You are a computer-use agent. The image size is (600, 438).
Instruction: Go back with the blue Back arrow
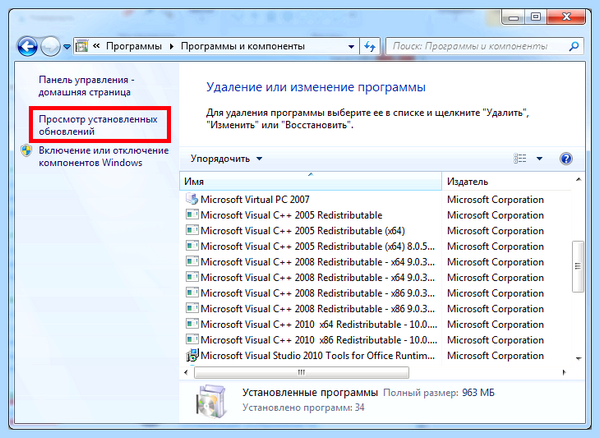click(27, 47)
